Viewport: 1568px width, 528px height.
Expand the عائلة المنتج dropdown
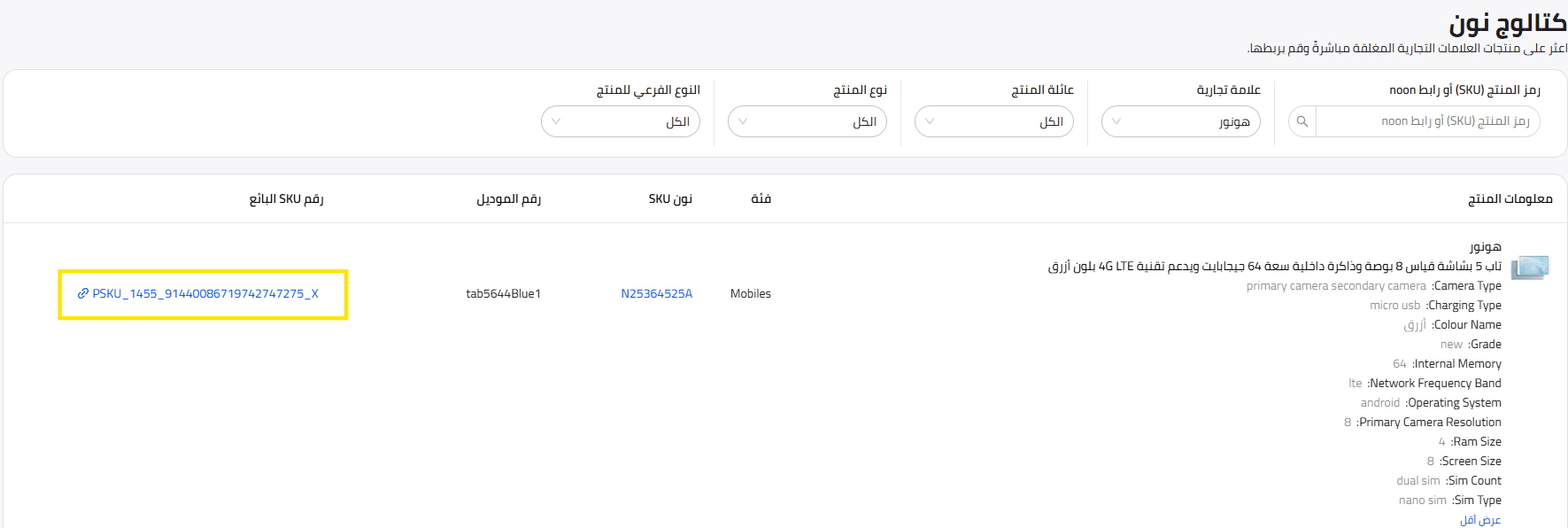coord(993,121)
